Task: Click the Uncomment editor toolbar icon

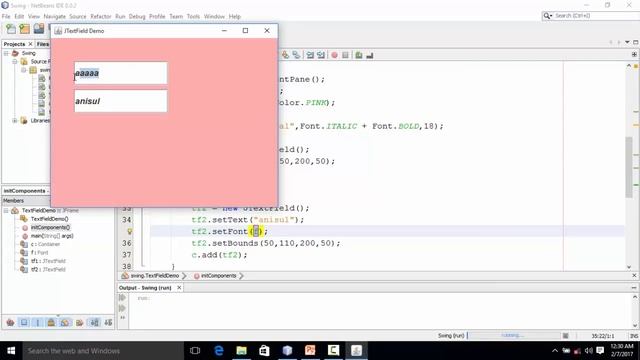Action: 370,55
